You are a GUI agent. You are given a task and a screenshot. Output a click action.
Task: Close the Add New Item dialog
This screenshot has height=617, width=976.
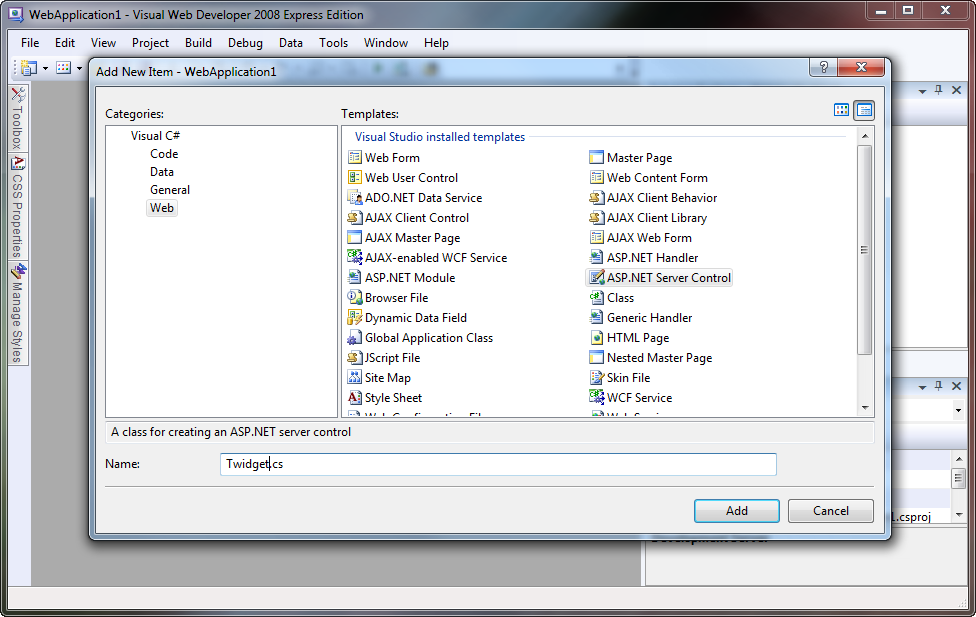(x=861, y=67)
